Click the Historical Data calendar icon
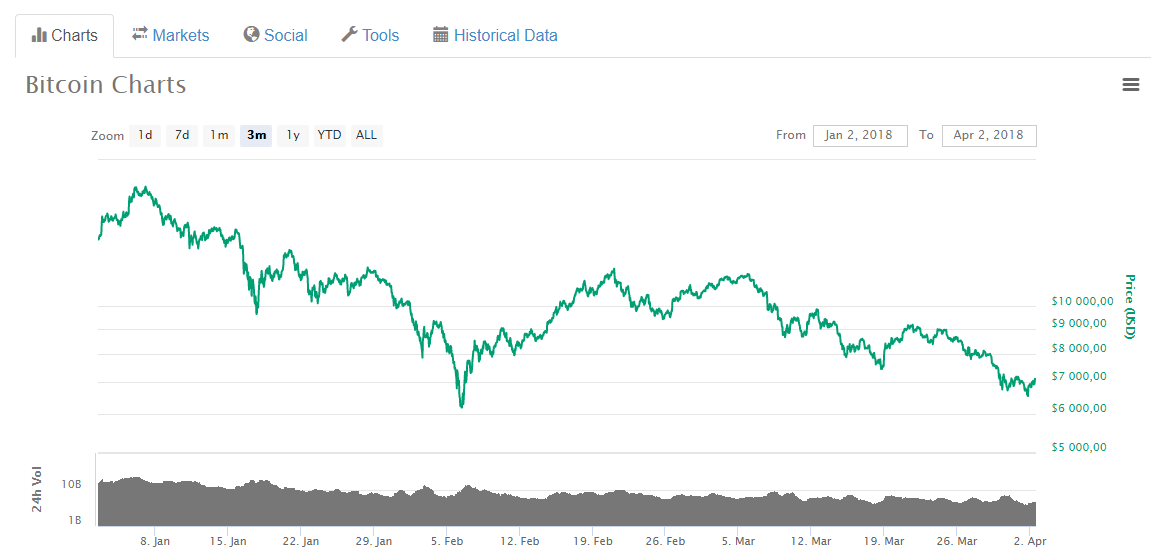1158x559 pixels. coord(441,35)
